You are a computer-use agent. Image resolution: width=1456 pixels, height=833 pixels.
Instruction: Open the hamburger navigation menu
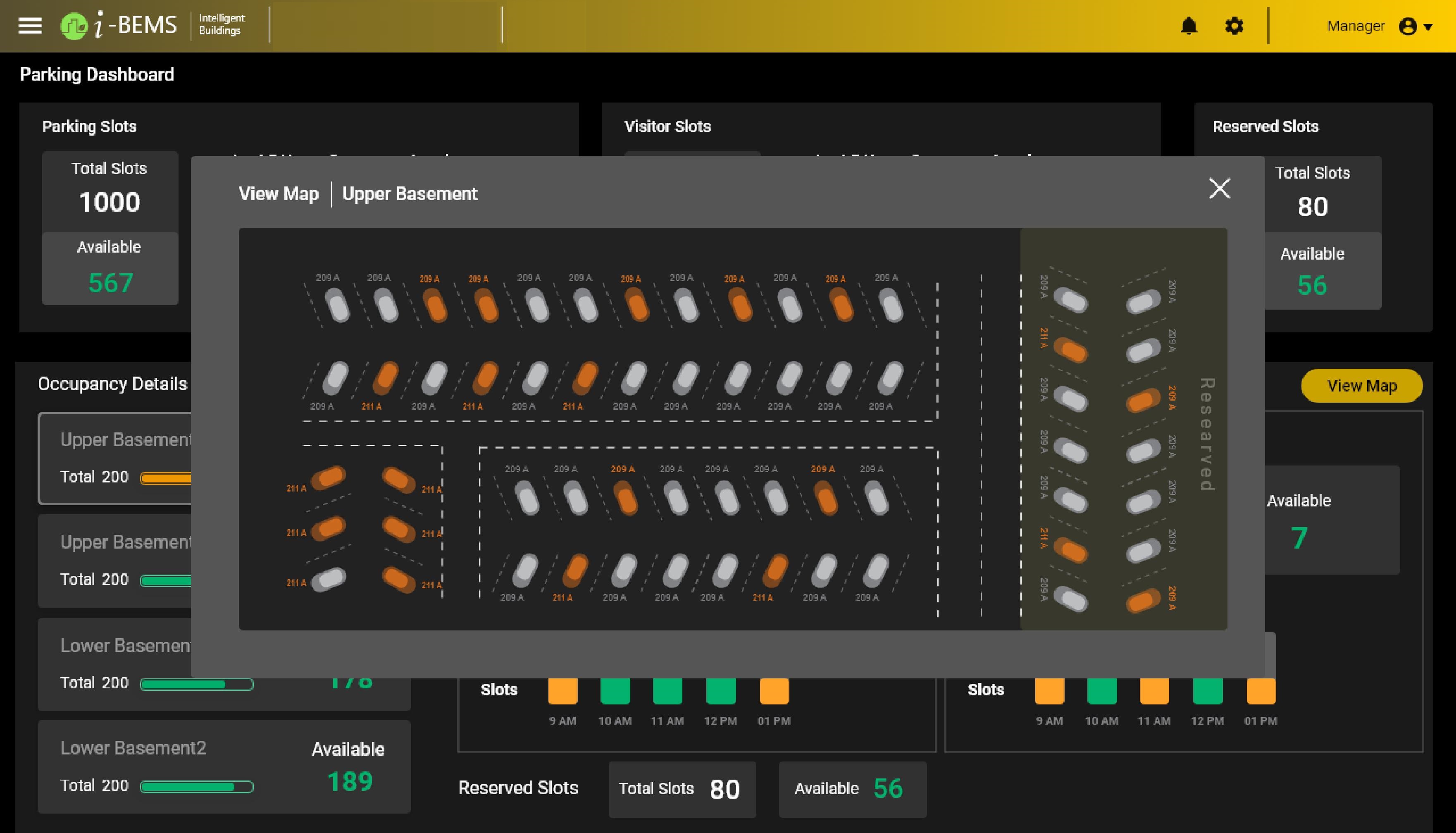coord(30,26)
